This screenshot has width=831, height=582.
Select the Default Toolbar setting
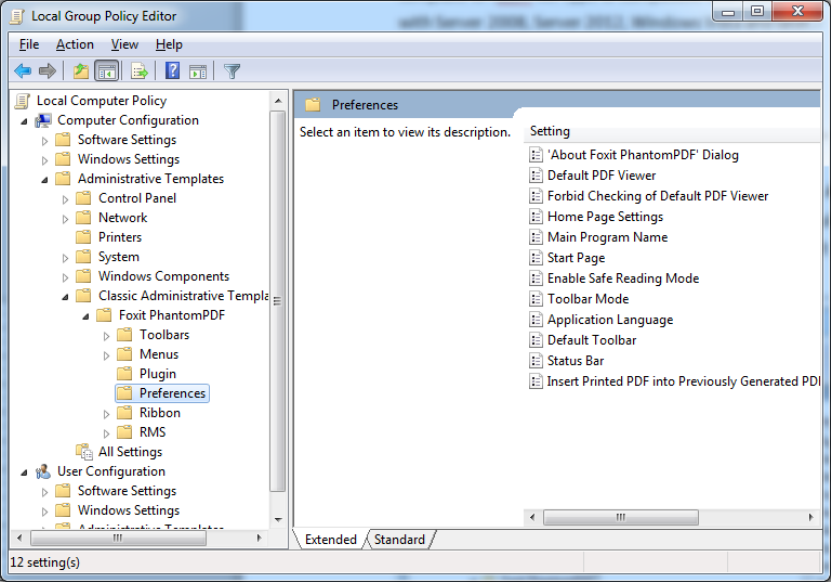point(591,340)
